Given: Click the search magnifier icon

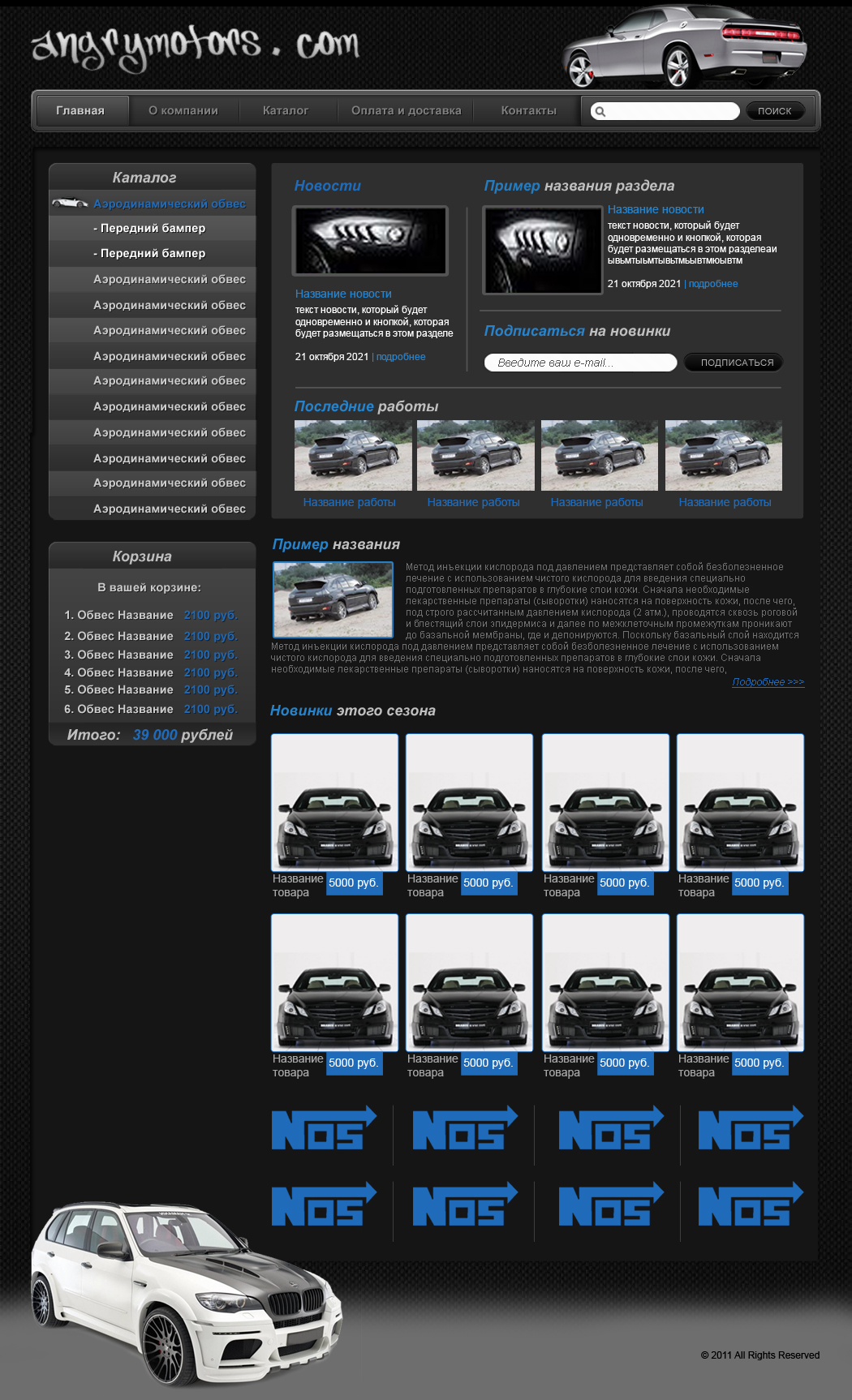Looking at the screenshot, I should (599, 111).
